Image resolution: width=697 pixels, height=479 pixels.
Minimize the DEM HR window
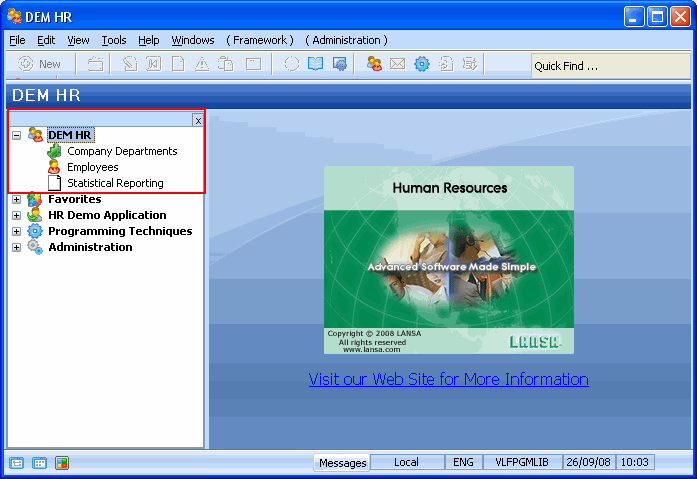[634, 17]
